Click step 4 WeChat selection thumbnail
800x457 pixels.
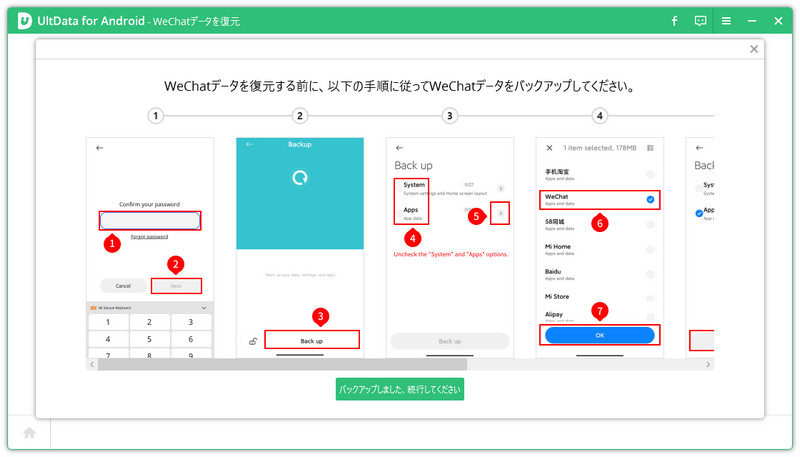point(600,247)
